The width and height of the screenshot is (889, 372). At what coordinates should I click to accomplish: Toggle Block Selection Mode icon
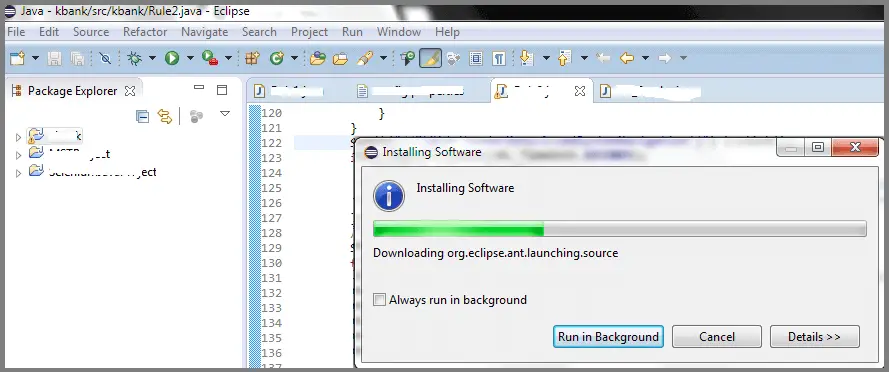(476, 58)
